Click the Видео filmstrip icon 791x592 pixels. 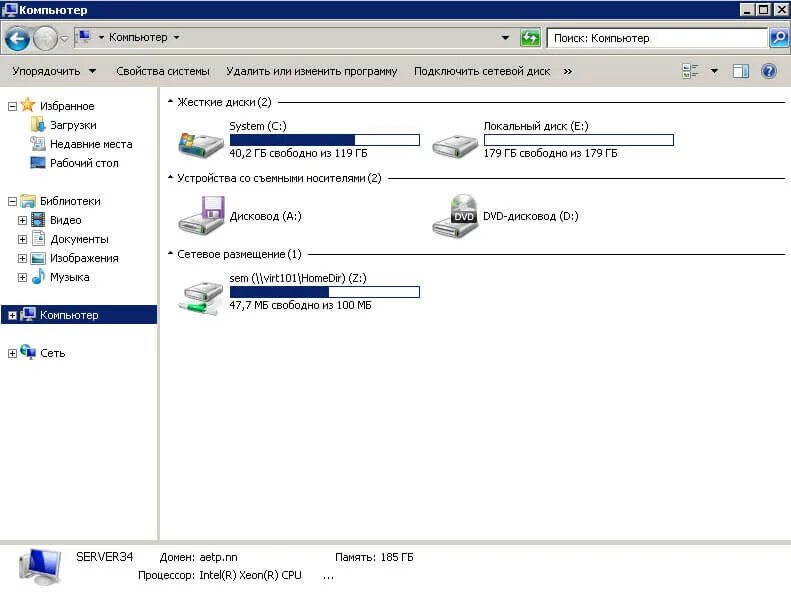pos(38,220)
